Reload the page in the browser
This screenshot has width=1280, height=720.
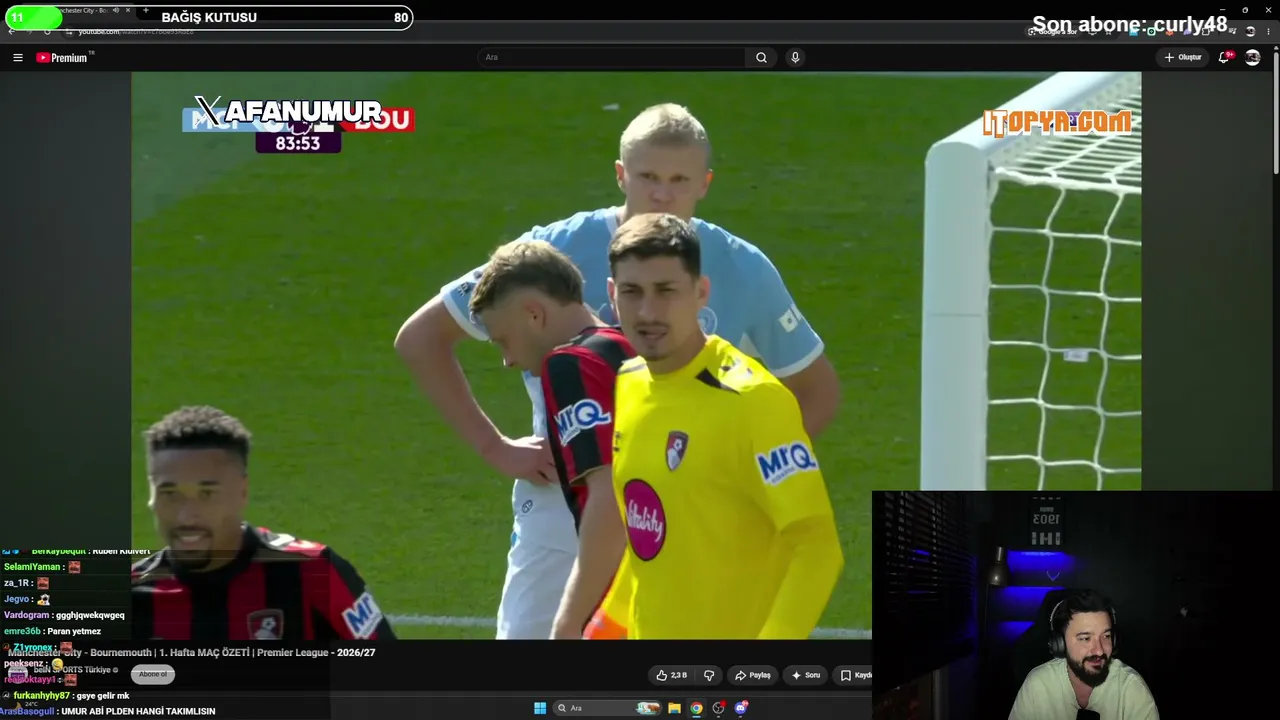[46, 31]
